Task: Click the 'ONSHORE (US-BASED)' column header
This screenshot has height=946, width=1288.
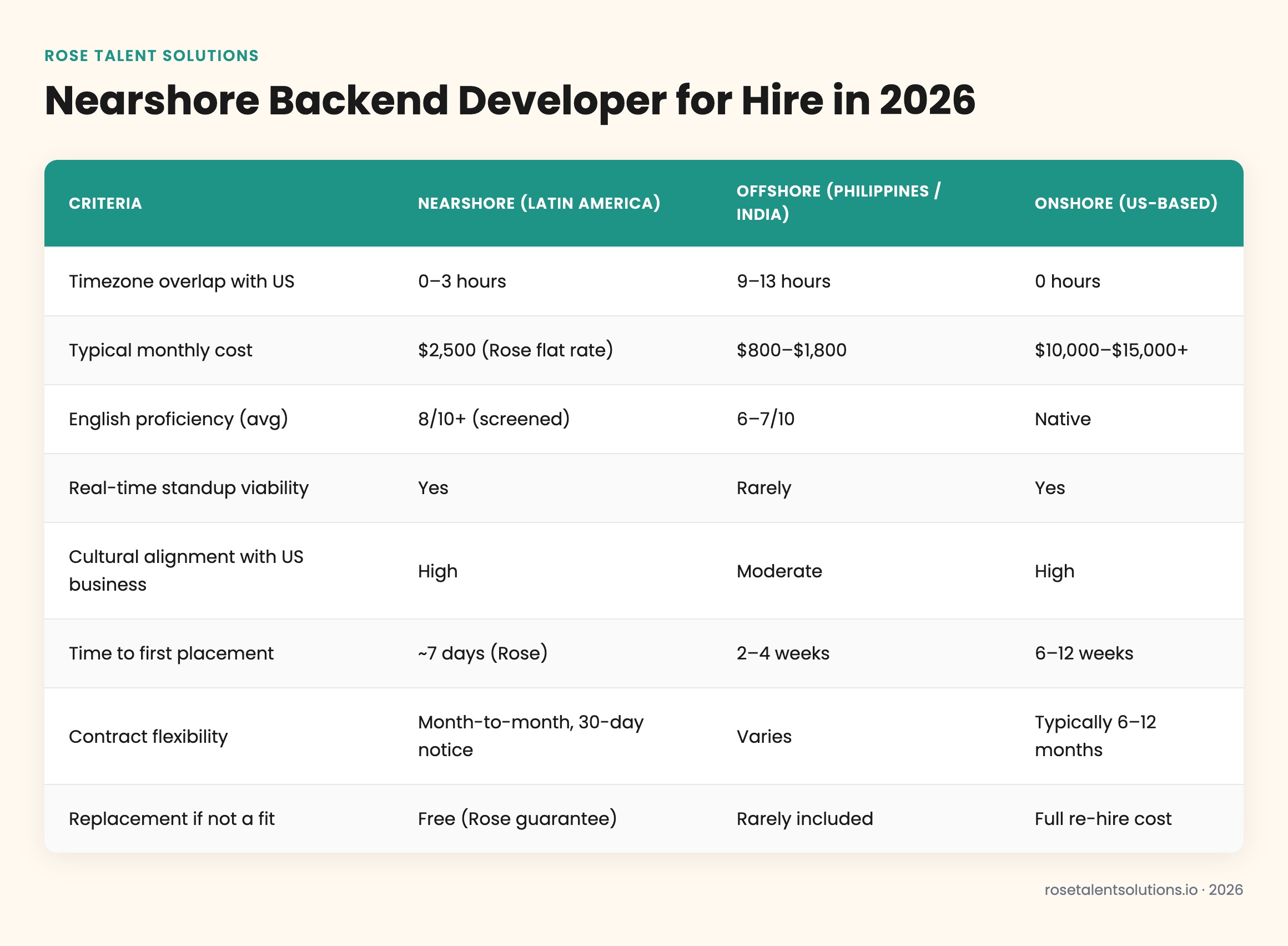Action: 1126,203
